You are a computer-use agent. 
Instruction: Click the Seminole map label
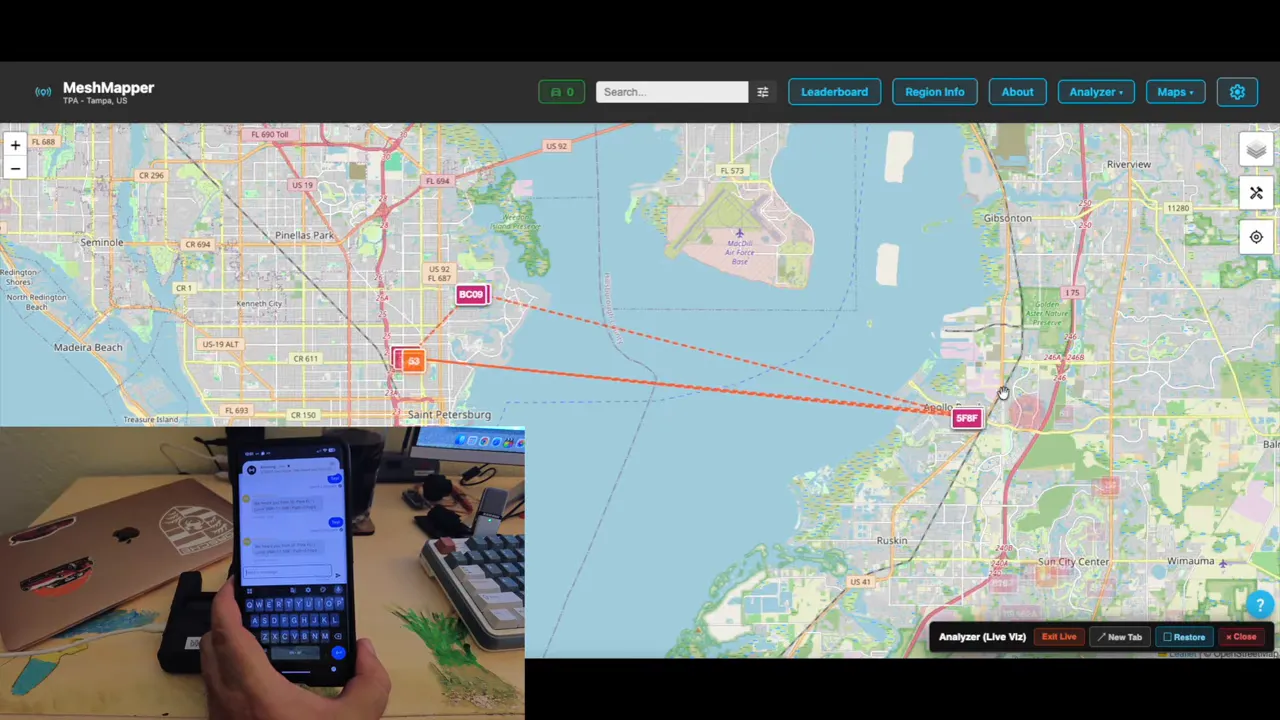[101, 242]
